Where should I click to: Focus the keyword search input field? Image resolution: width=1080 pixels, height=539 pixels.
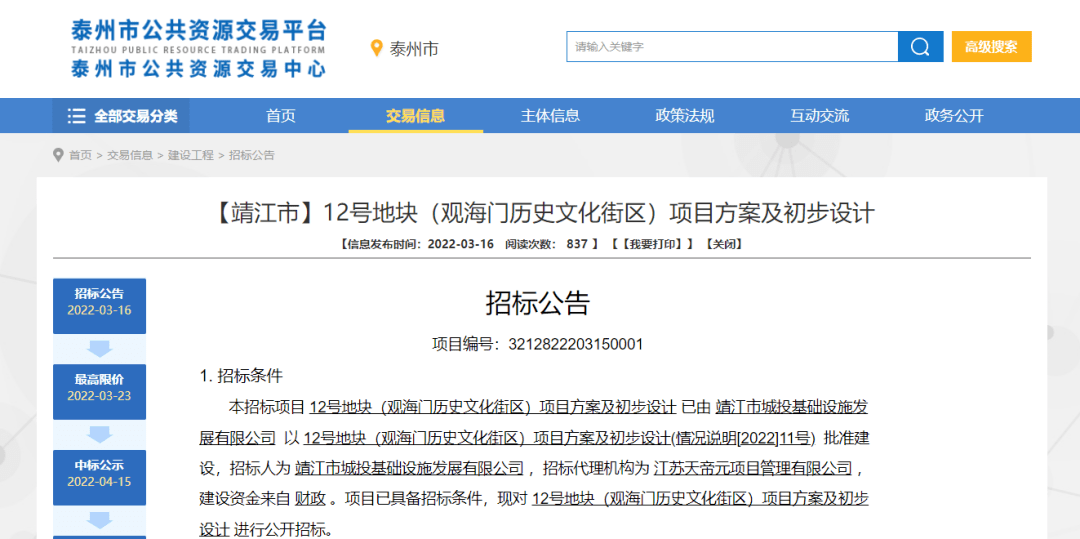coord(732,47)
